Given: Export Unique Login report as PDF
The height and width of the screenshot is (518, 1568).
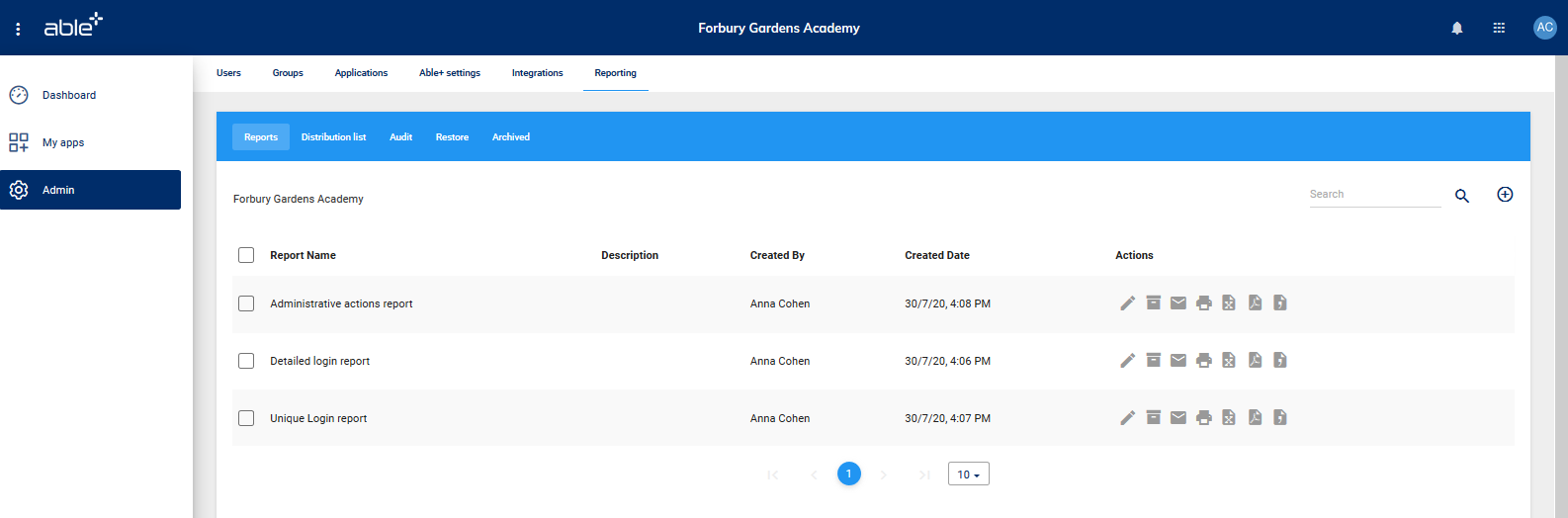Looking at the screenshot, I should click(x=1255, y=418).
